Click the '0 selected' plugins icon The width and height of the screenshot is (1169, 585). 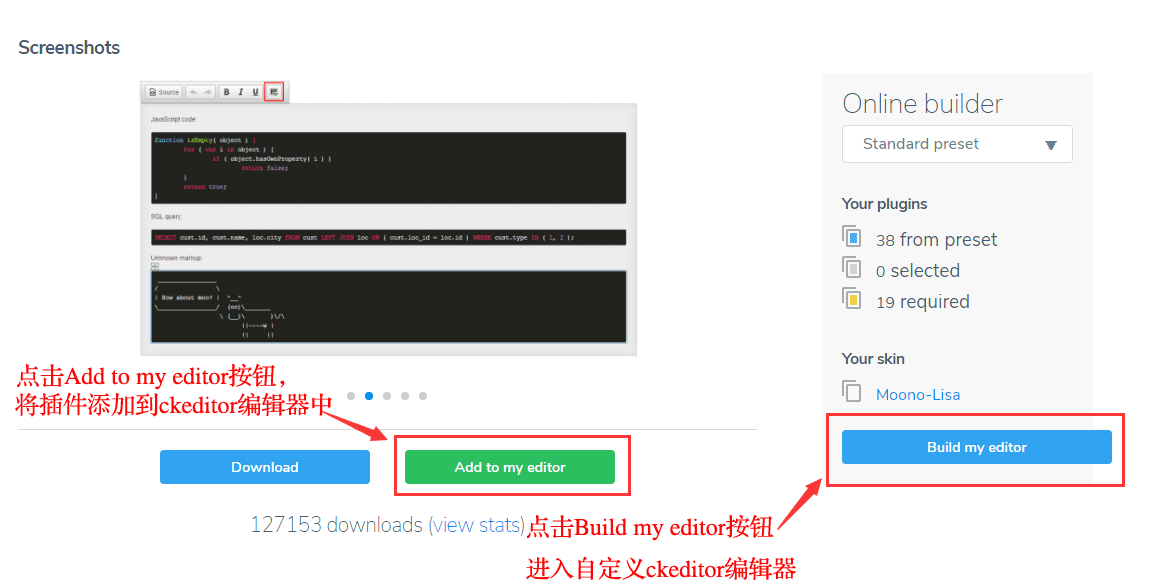[851, 268]
